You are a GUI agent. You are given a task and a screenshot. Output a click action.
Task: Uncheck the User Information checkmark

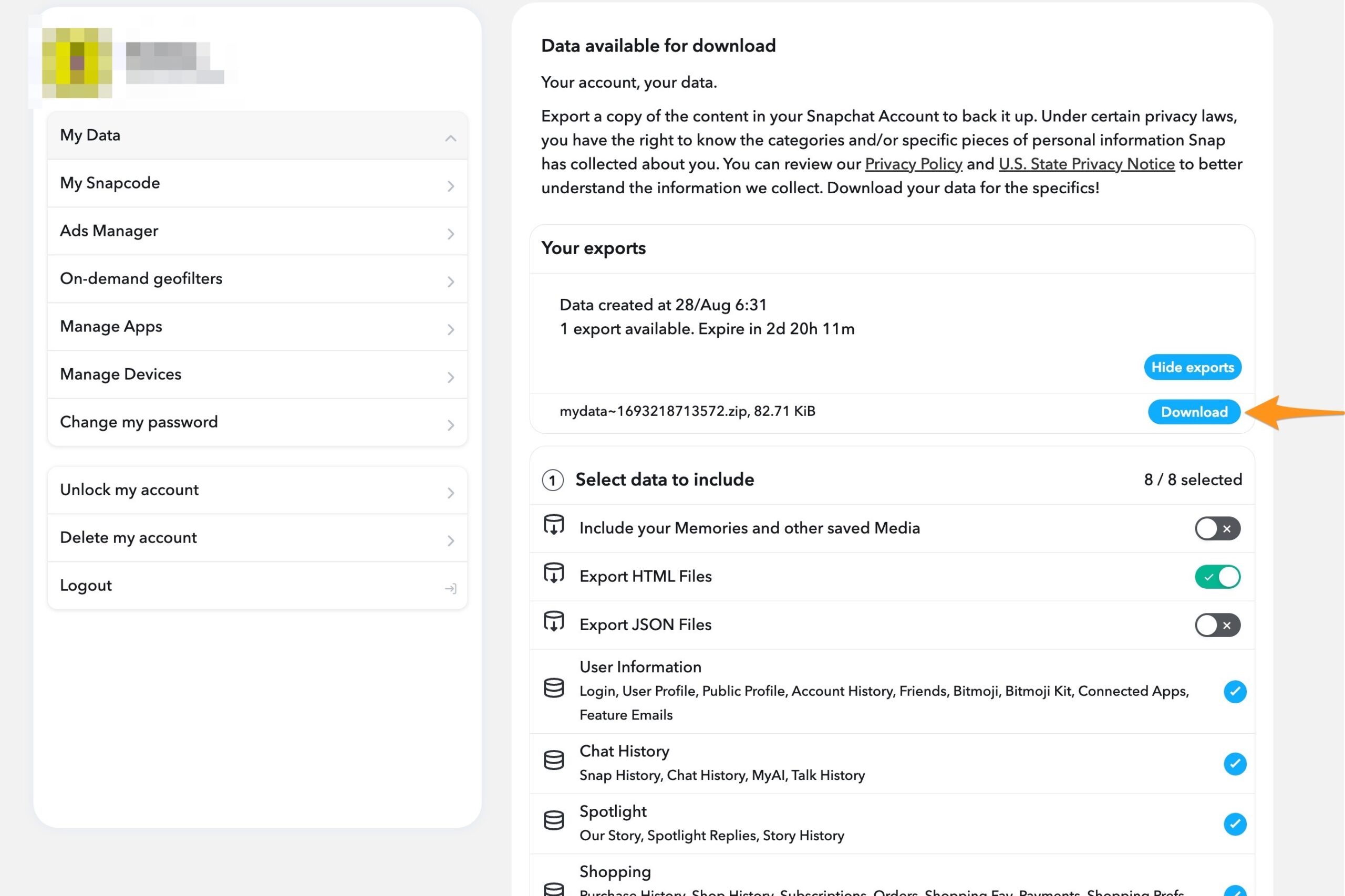tap(1235, 691)
